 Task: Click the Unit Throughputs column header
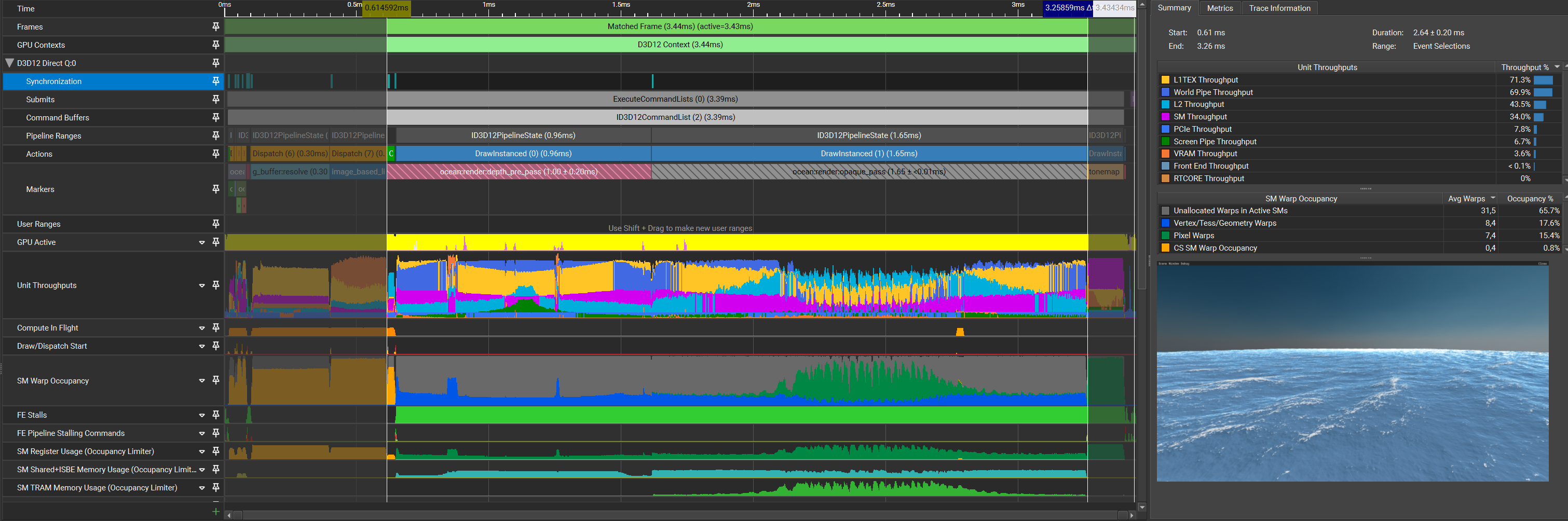[1327, 67]
